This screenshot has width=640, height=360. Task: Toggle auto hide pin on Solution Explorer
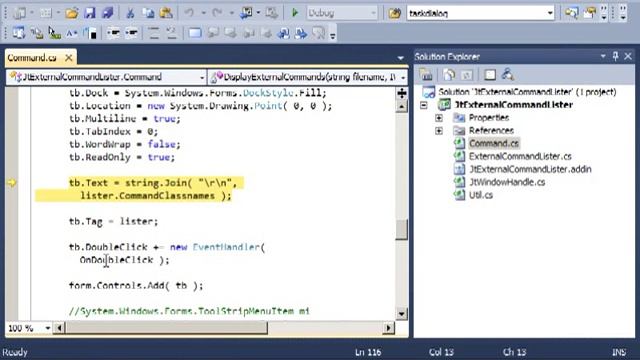pos(616,56)
